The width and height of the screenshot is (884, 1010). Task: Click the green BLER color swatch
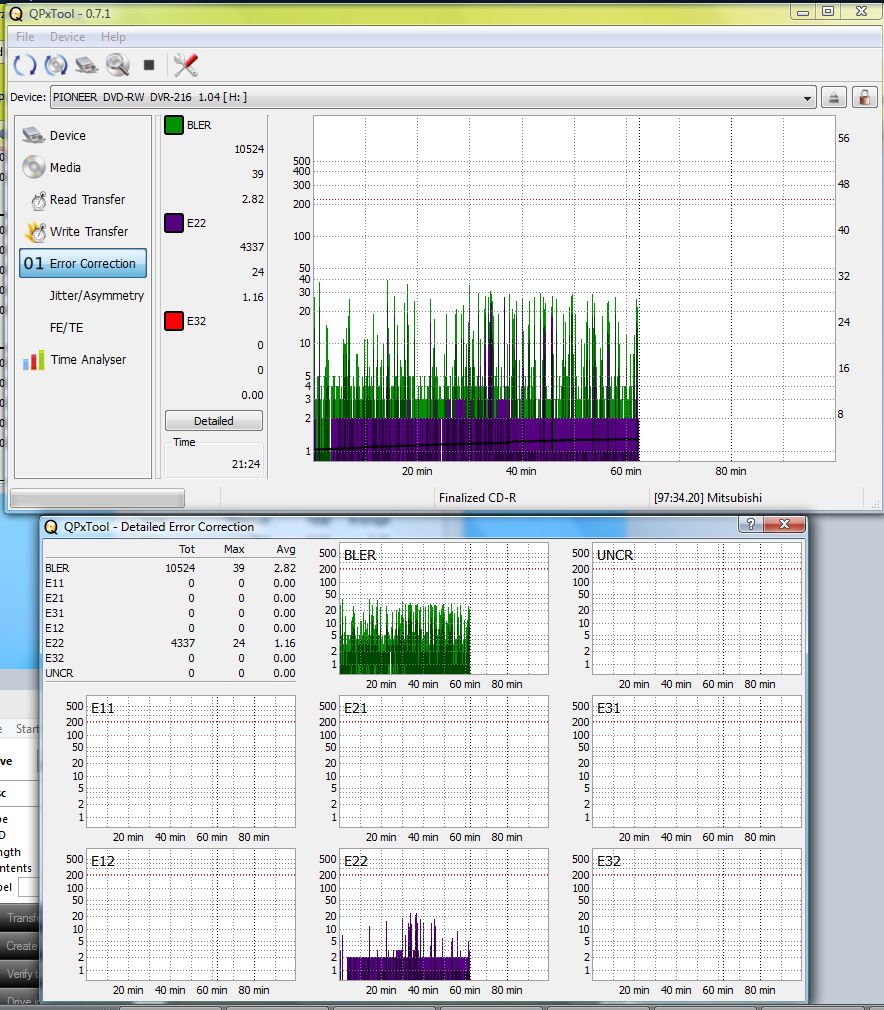[x=174, y=125]
